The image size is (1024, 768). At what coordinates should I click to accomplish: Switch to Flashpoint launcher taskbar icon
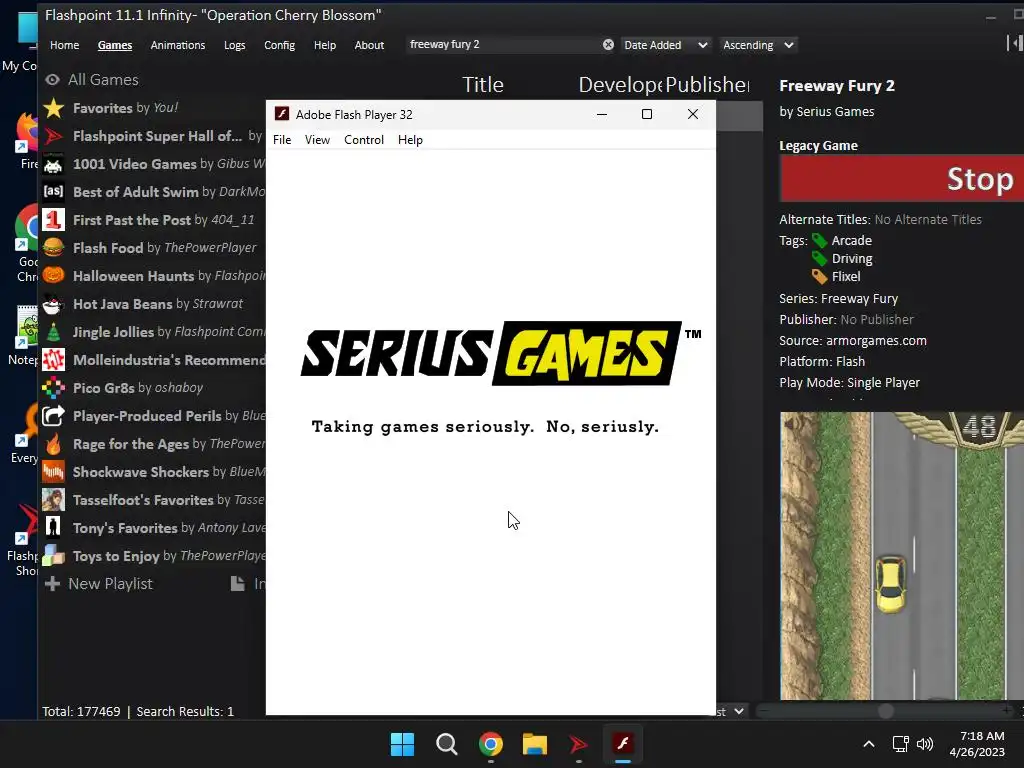point(579,744)
